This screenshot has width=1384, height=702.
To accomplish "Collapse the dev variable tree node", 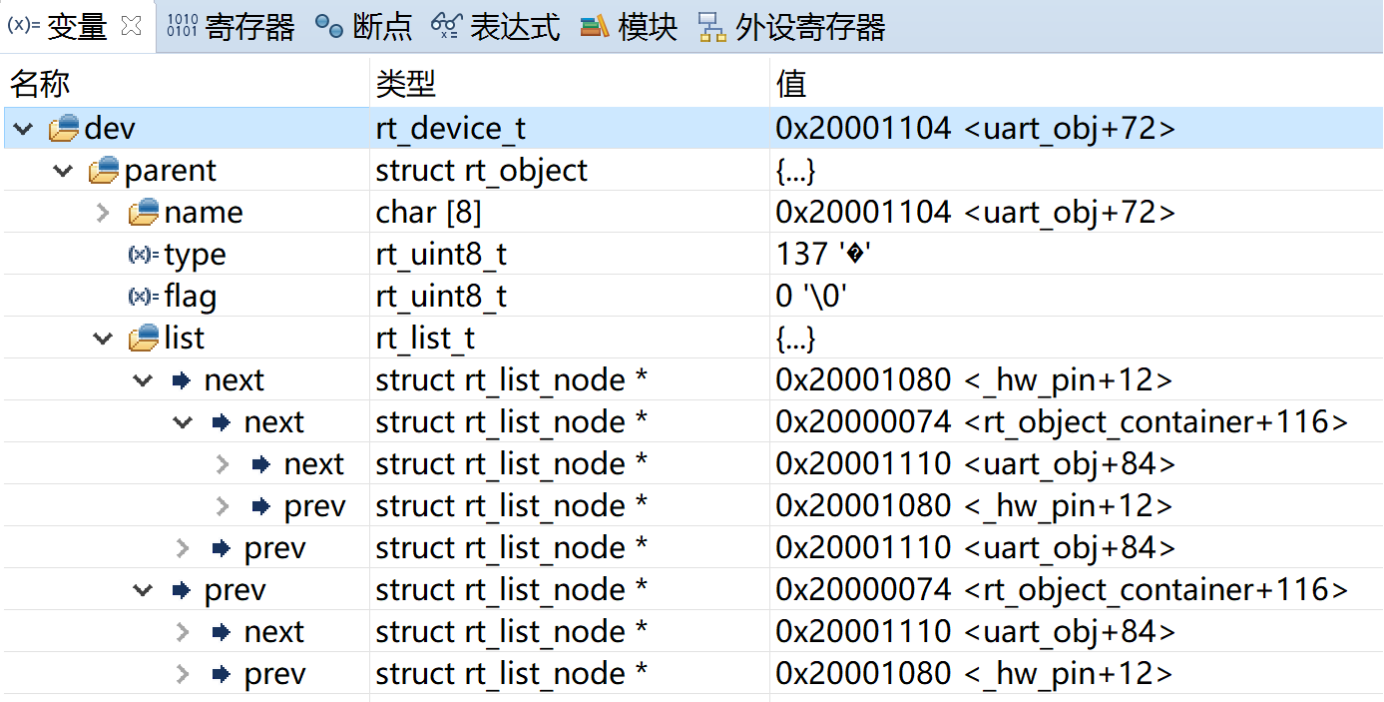I will click(20, 128).
